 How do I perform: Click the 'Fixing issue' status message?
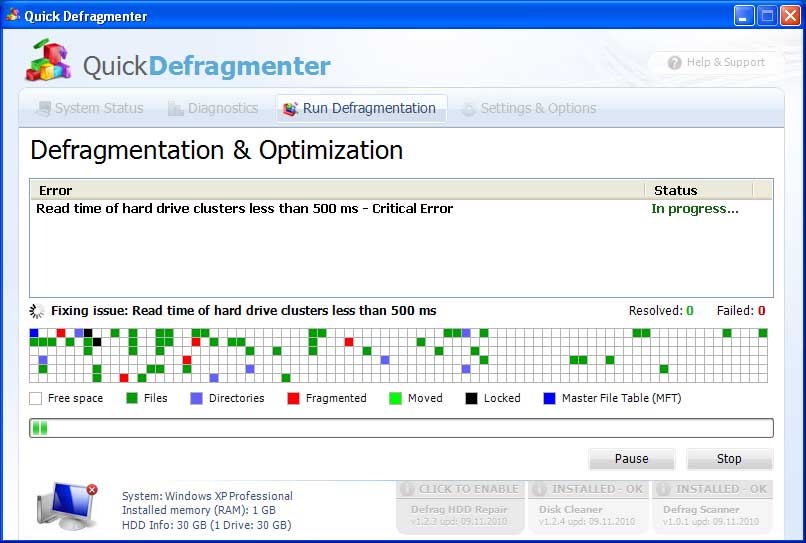coord(243,311)
